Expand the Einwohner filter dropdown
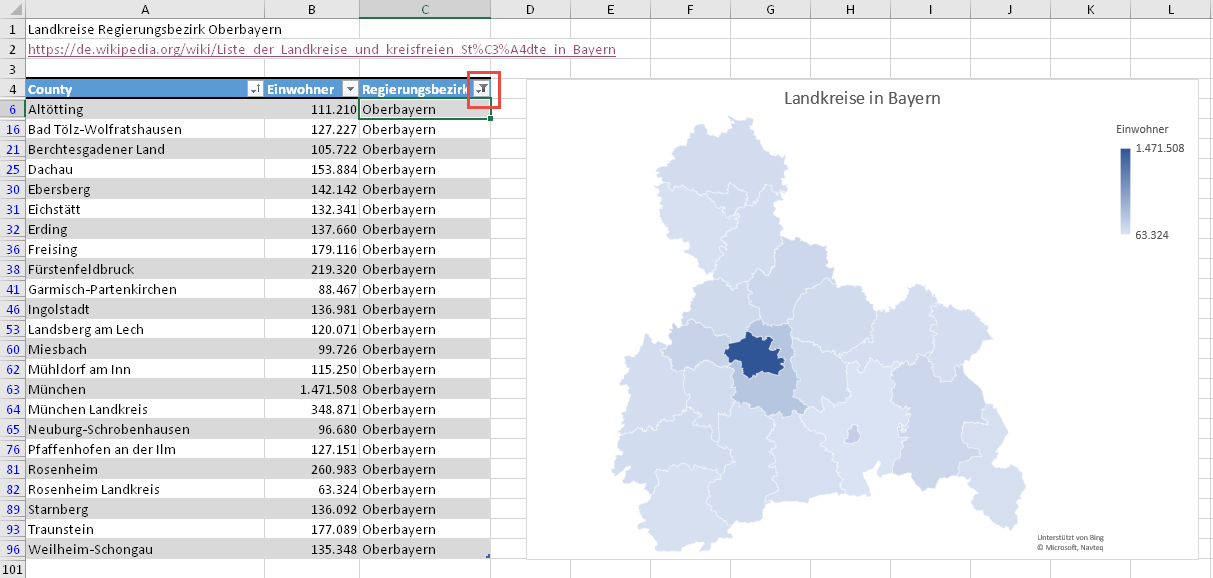Image resolution: width=1213 pixels, height=578 pixels. [350, 89]
